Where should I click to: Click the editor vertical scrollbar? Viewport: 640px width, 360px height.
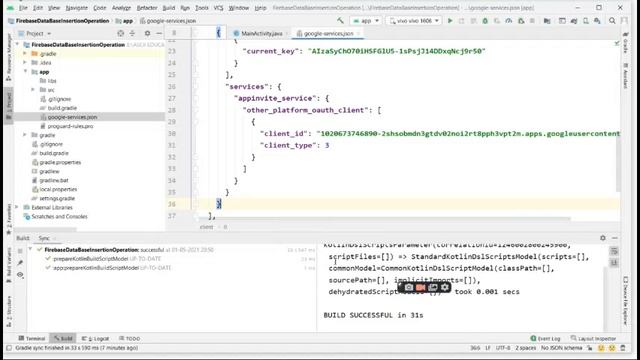(618, 165)
